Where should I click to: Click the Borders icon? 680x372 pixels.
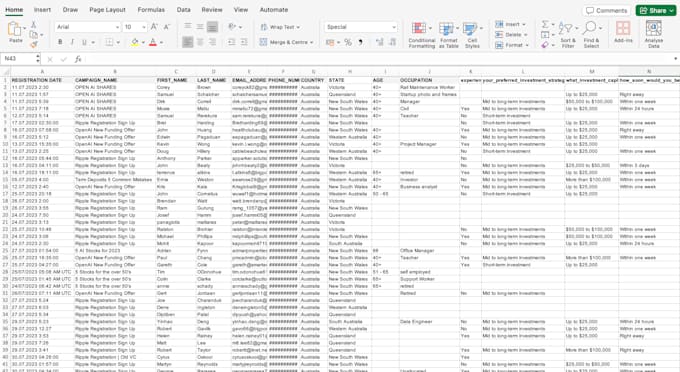click(x=109, y=42)
